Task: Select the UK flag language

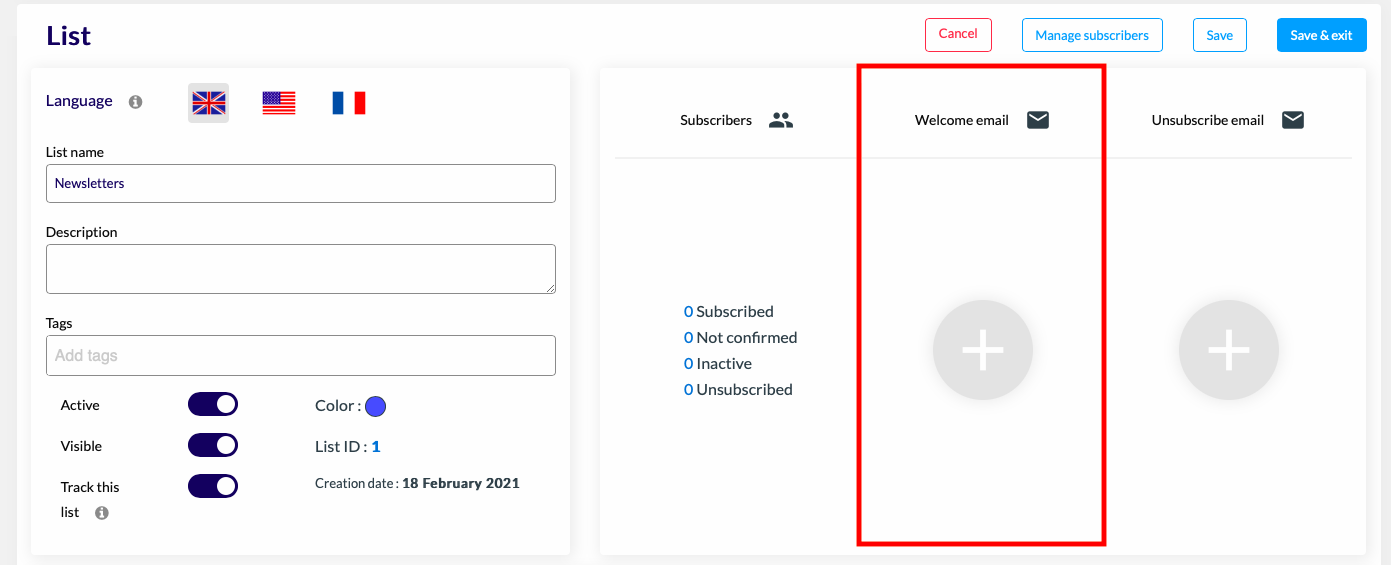Action: coord(209,103)
